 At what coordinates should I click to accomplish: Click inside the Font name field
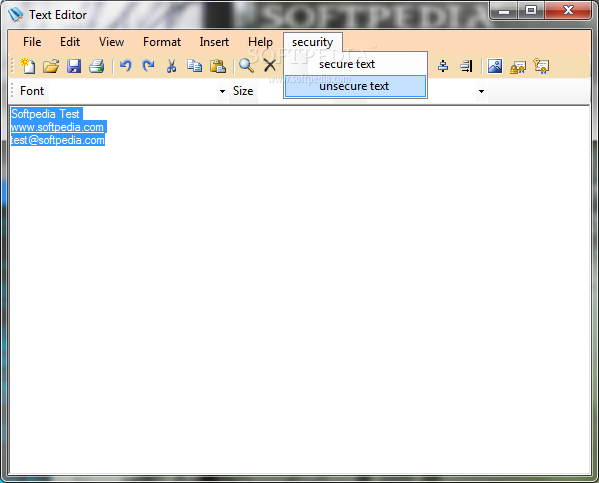[x=133, y=91]
